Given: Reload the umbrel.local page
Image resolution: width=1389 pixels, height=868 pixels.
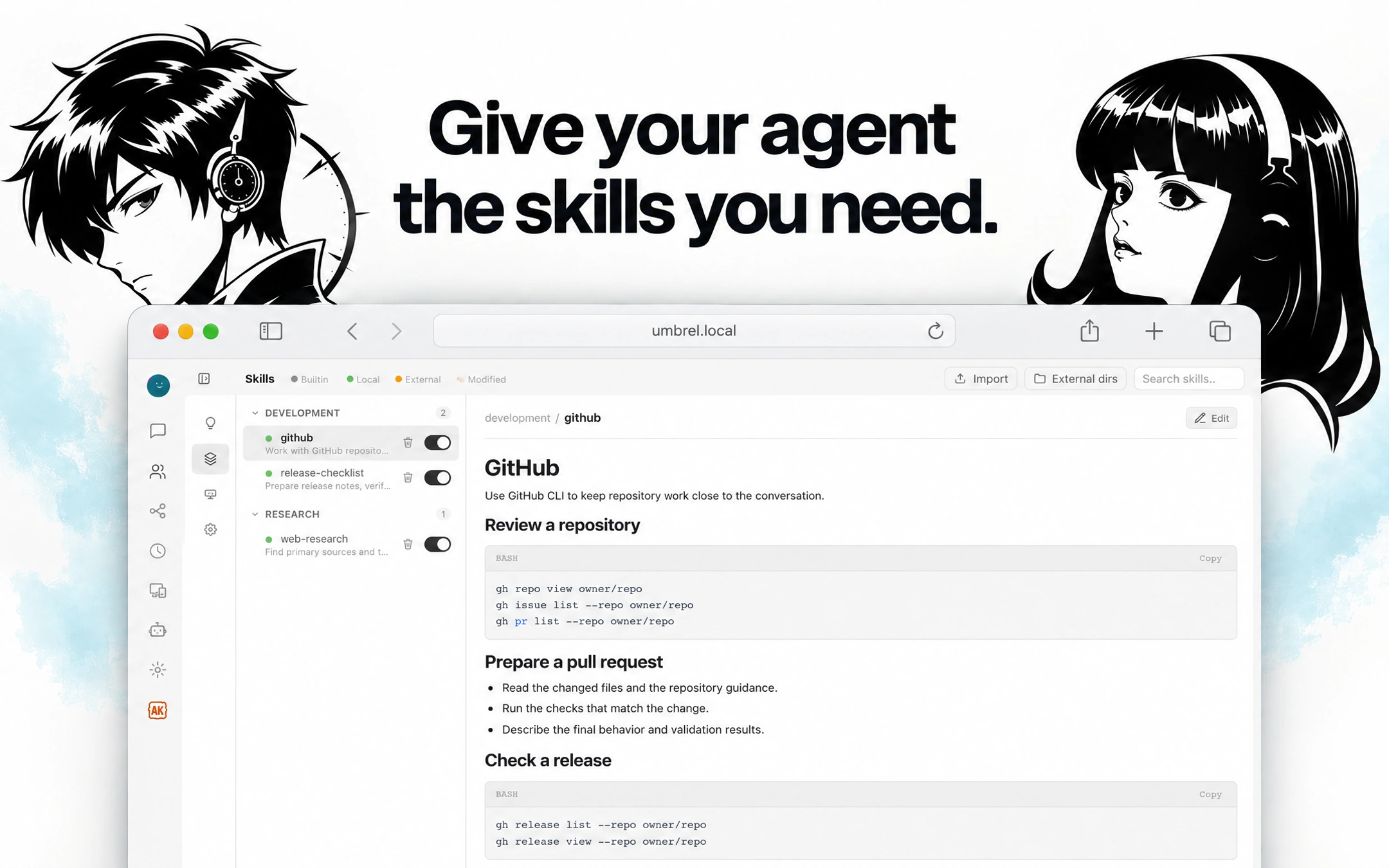Looking at the screenshot, I should (x=935, y=331).
